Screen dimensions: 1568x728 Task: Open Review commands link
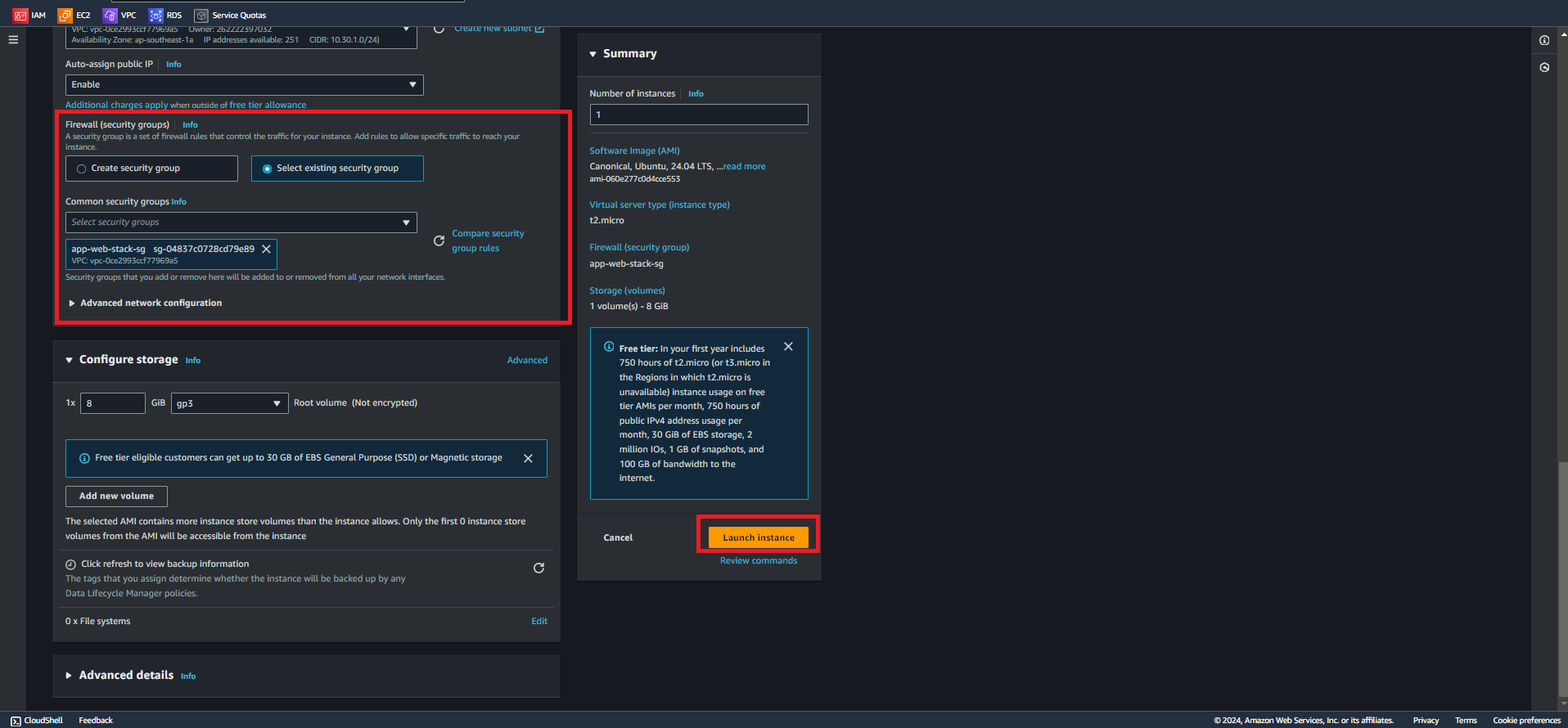(759, 560)
